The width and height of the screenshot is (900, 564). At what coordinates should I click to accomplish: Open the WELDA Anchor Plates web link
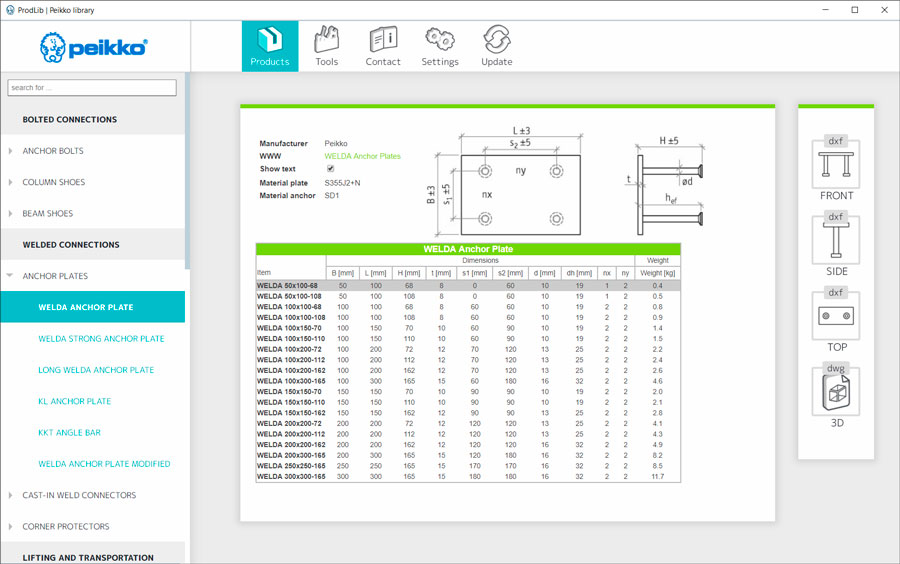pos(363,156)
